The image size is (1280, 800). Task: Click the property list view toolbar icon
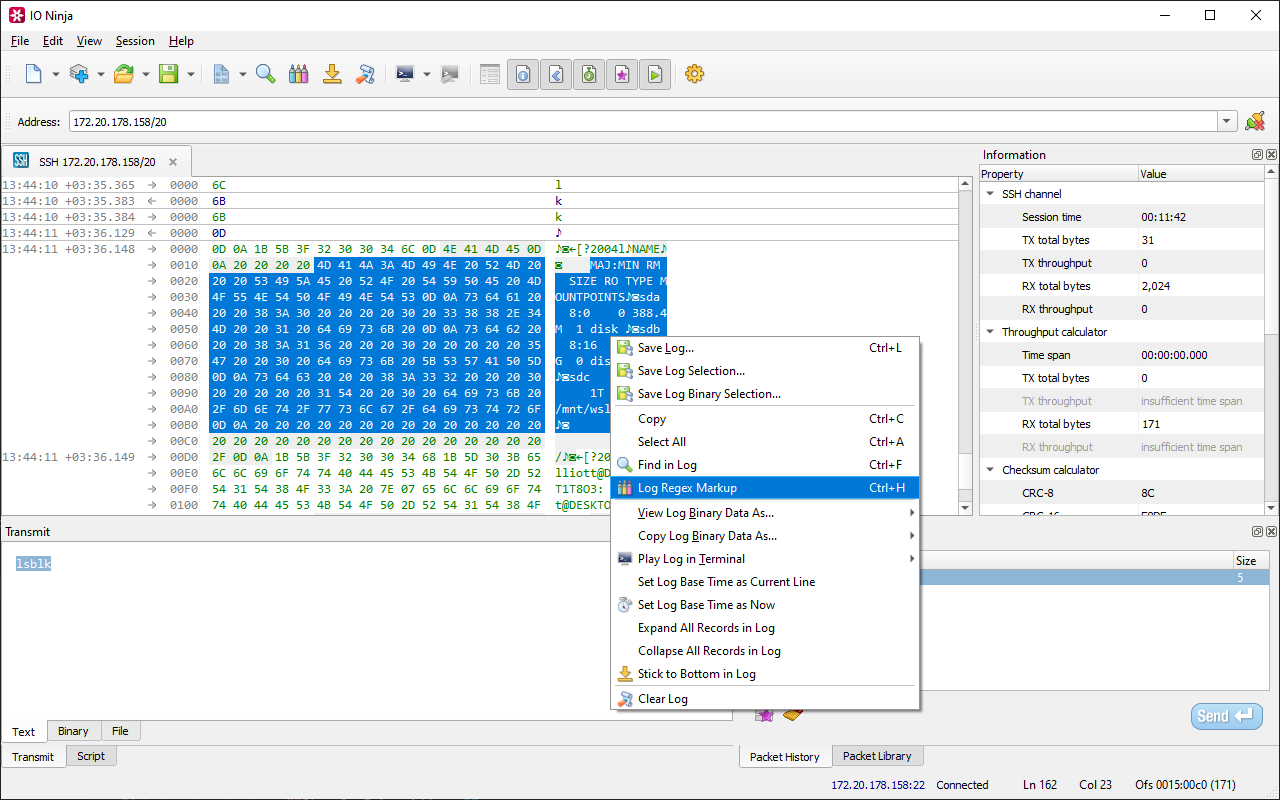click(489, 74)
